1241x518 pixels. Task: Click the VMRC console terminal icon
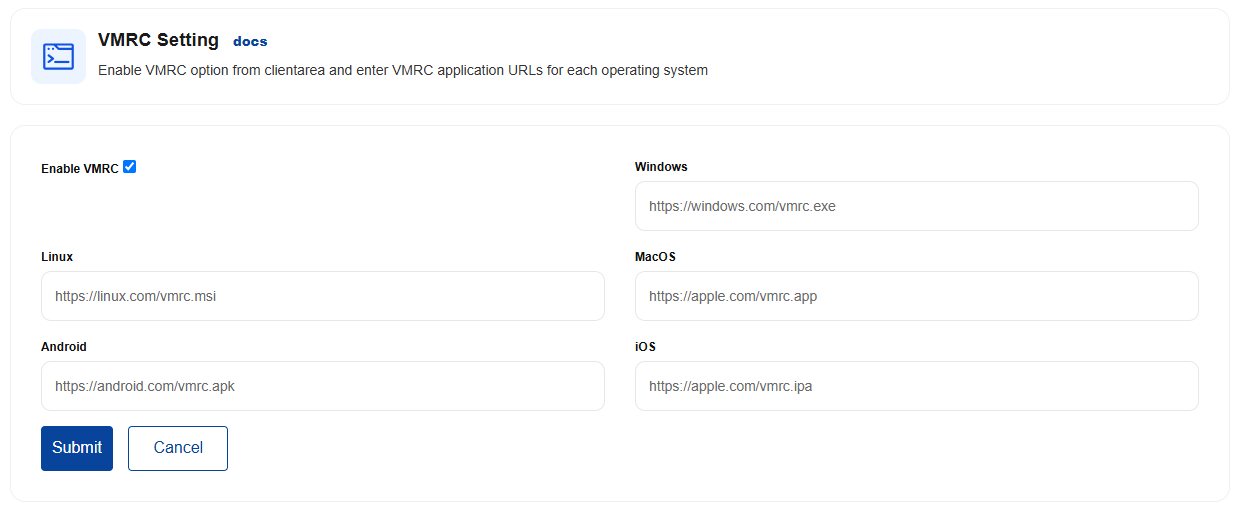pos(58,56)
